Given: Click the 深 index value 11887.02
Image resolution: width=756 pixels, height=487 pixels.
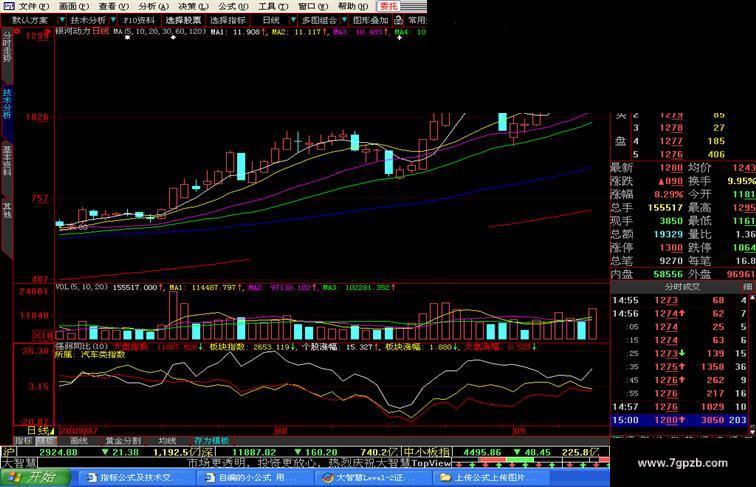Looking at the screenshot, I should [x=254, y=452].
